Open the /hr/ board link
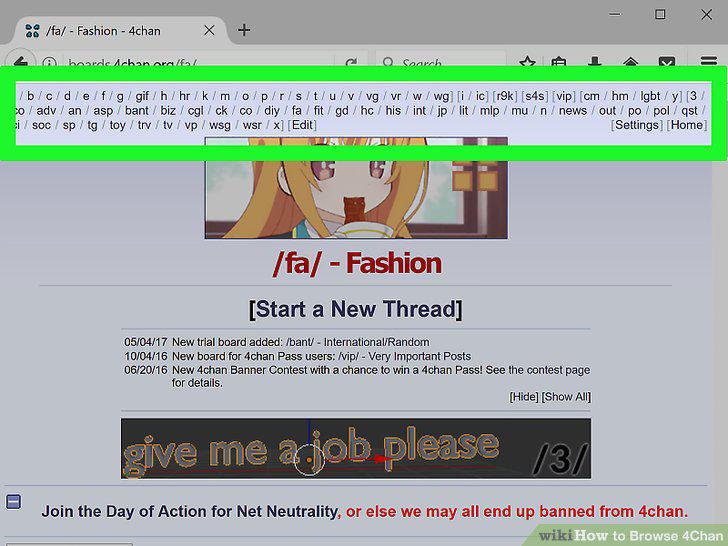This screenshot has height=546, width=728. click(x=184, y=96)
